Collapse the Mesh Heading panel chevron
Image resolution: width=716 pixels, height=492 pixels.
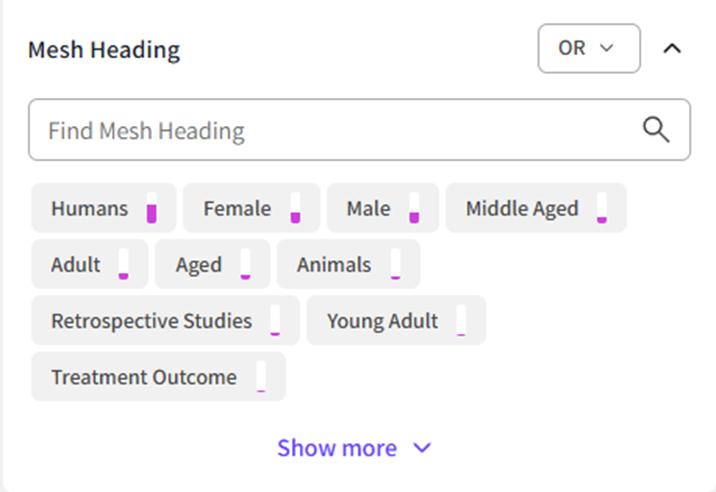(x=672, y=48)
